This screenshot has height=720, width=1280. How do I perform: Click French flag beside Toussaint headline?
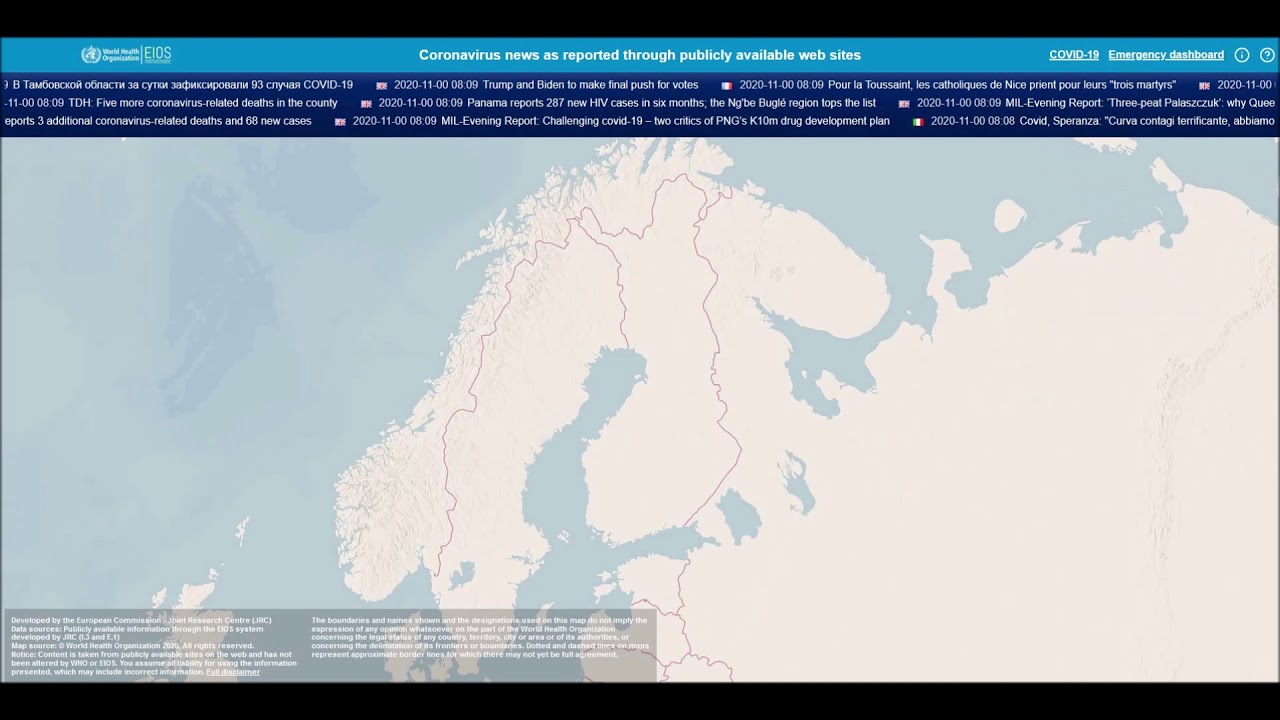[x=727, y=86]
